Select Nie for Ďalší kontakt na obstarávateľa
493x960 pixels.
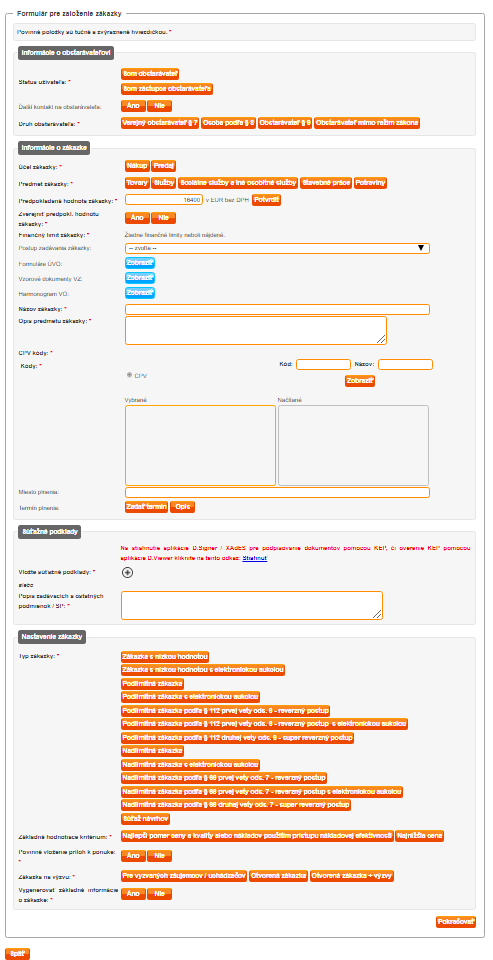tap(159, 106)
